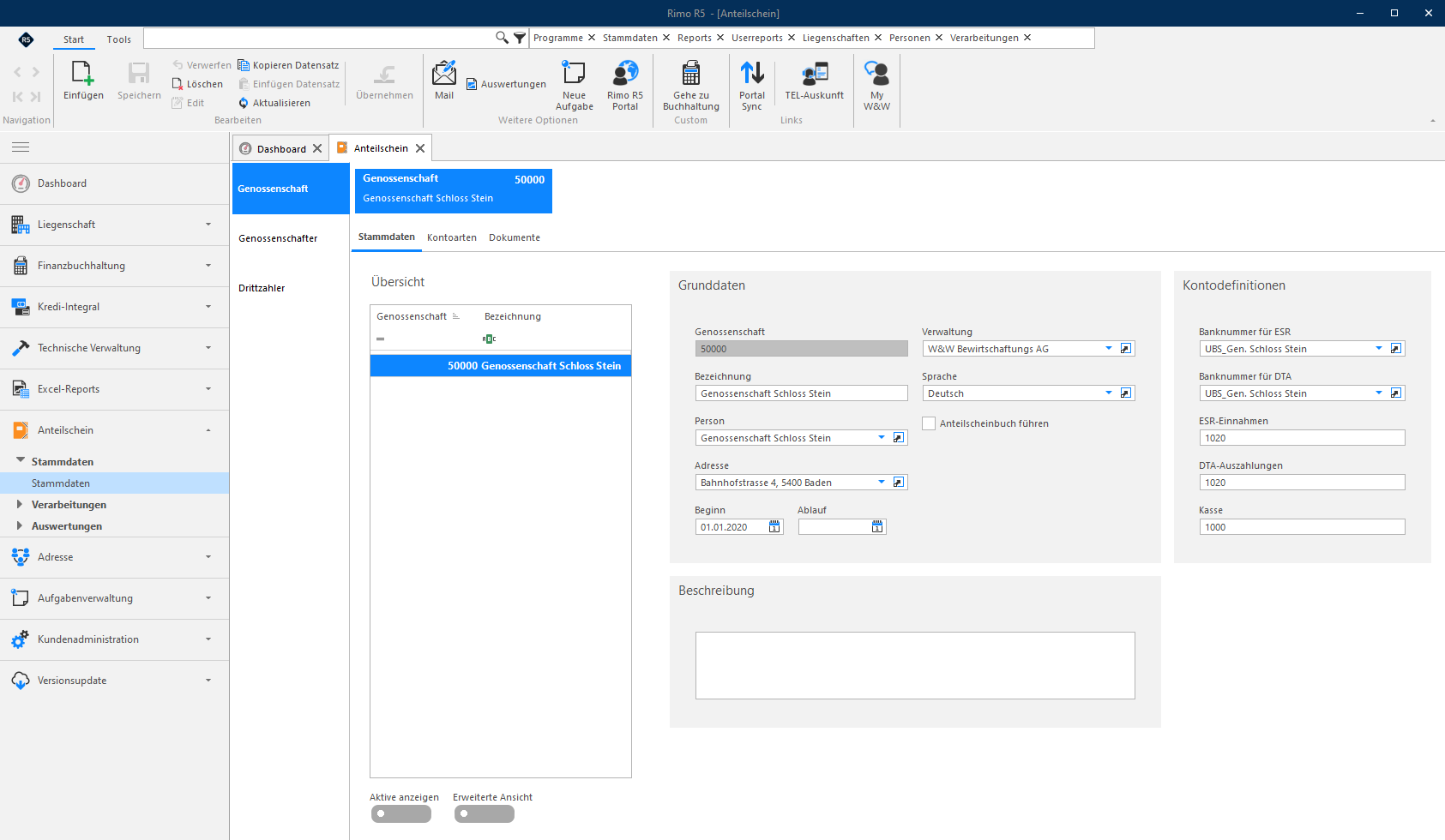Click the Einfügen new record icon
The width and height of the screenshot is (1445, 840).
tap(83, 73)
